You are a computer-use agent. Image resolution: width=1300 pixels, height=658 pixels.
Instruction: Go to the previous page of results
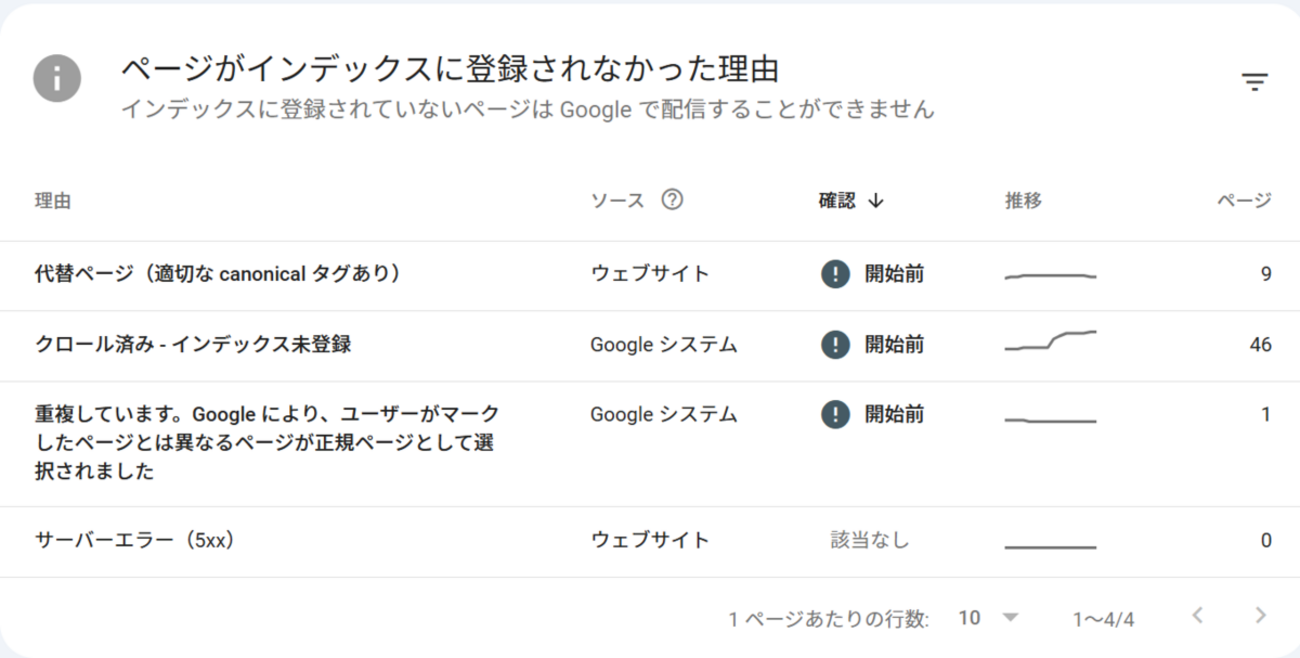point(1198,616)
